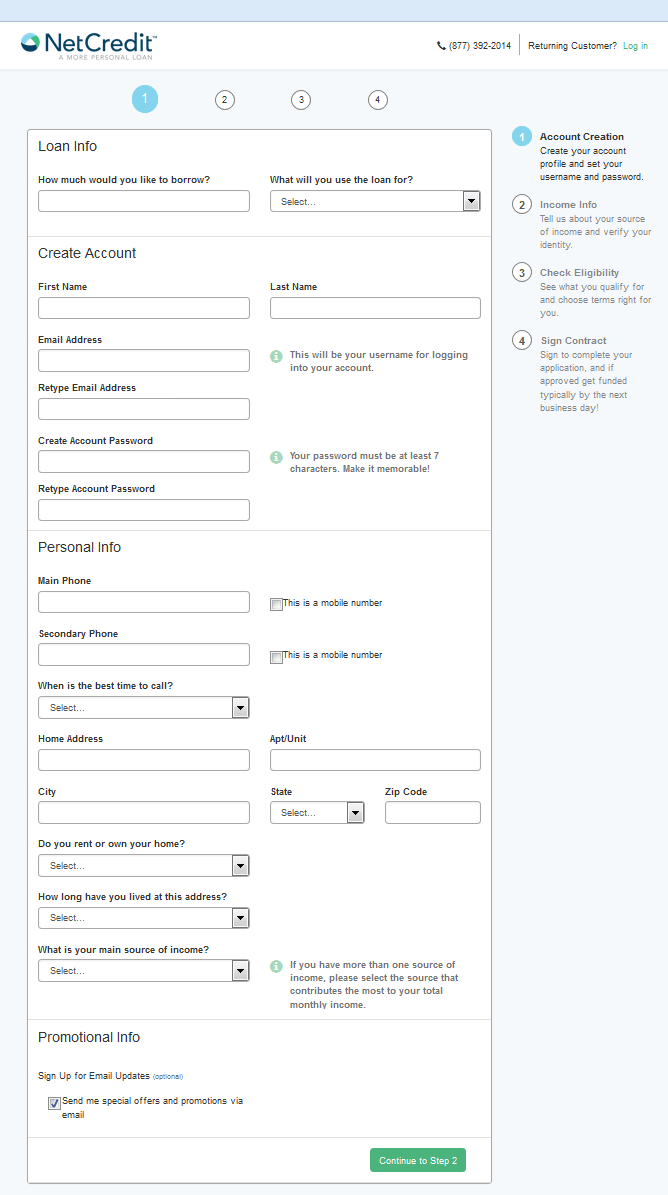The image size is (668, 1195).
Task: Click the Check Eligibility sidebar heading
Action: tap(580, 273)
